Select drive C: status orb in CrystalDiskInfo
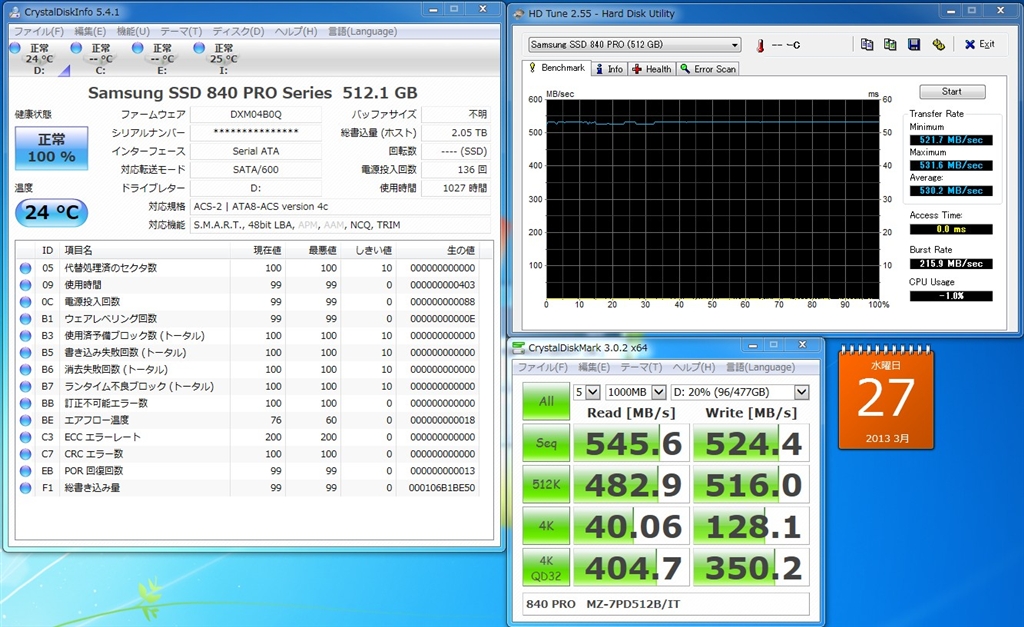 pyautogui.click(x=76, y=48)
